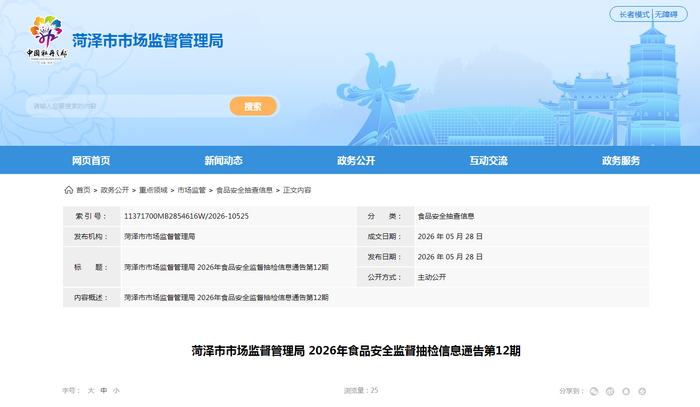Set font size to 大

point(91,390)
